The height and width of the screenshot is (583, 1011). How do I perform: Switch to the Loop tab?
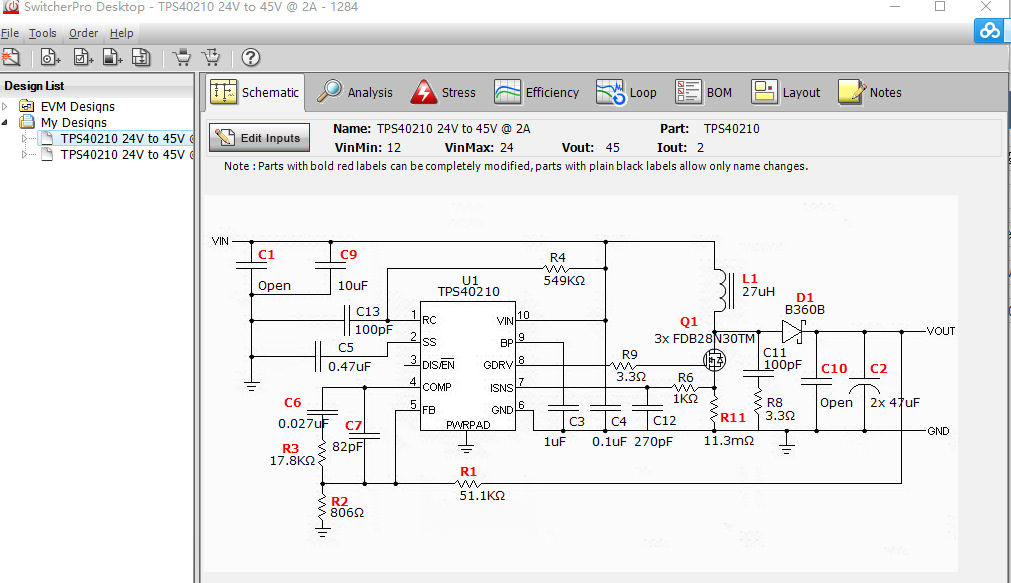pyautogui.click(x=627, y=92)
